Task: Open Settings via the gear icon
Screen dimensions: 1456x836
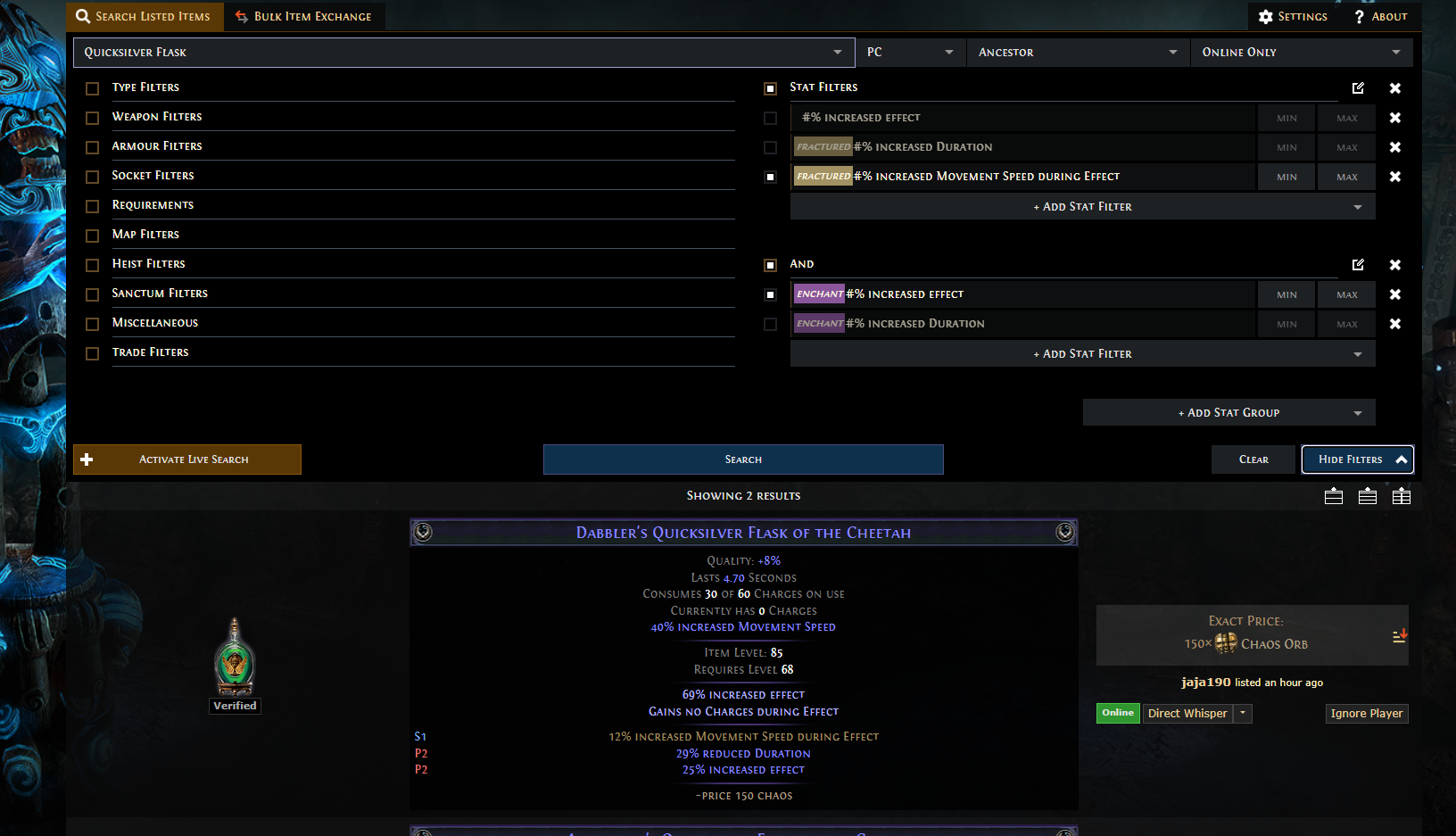Action: [x=1266, y=17]
